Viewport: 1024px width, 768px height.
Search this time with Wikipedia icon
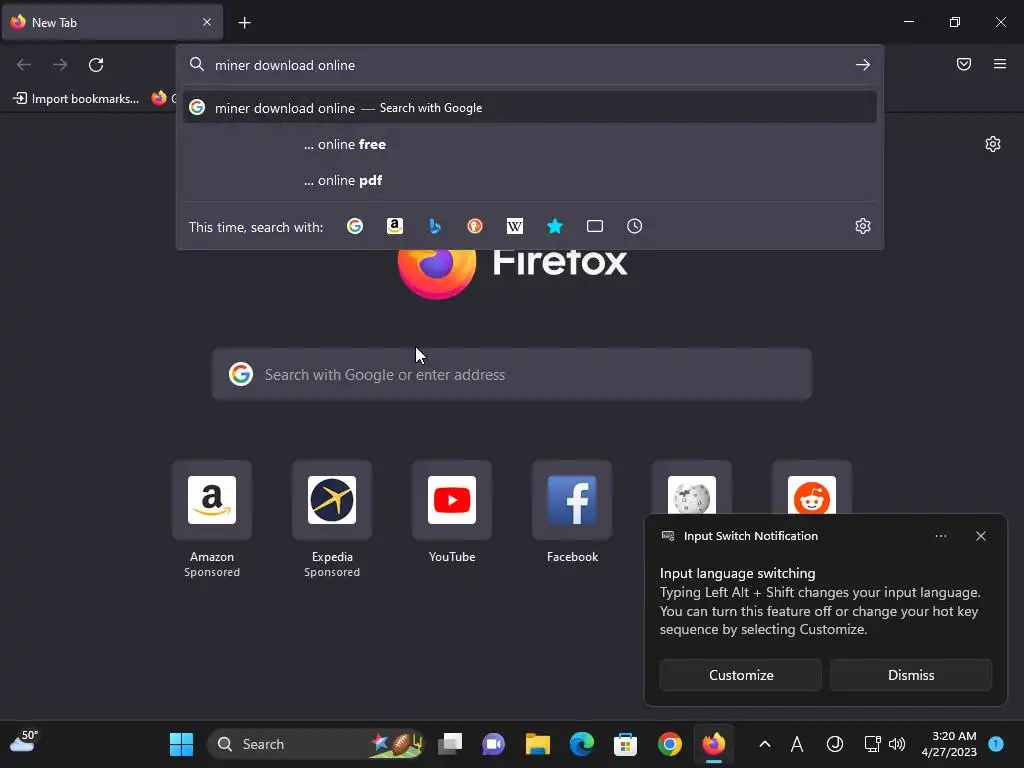515,226
